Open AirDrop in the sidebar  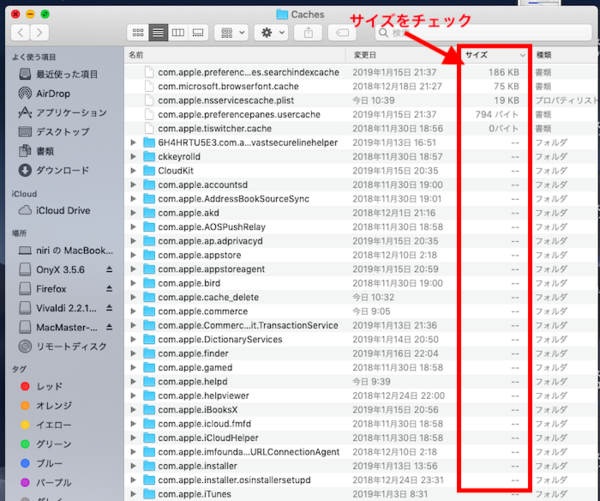click(x=45, y=93)
